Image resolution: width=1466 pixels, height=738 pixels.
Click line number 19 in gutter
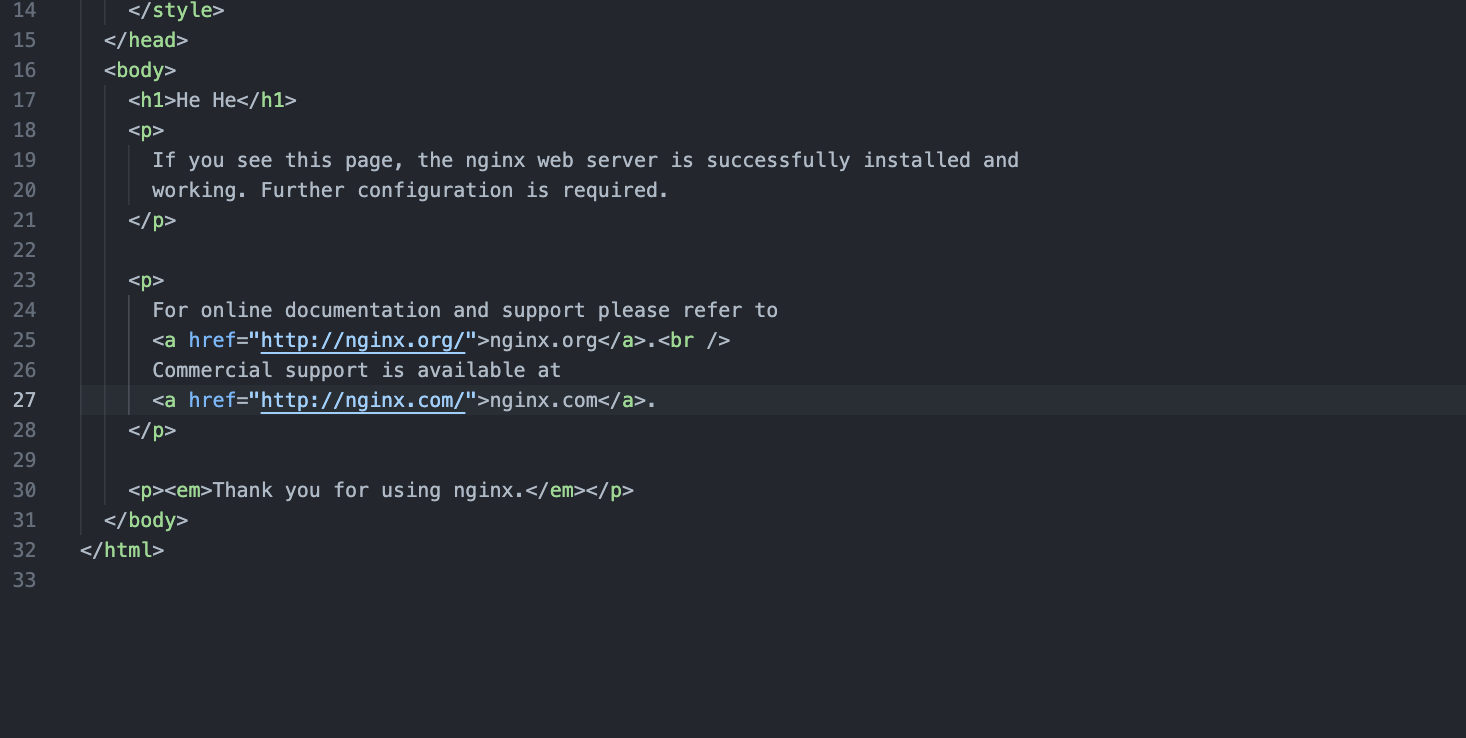pos(24,160)
